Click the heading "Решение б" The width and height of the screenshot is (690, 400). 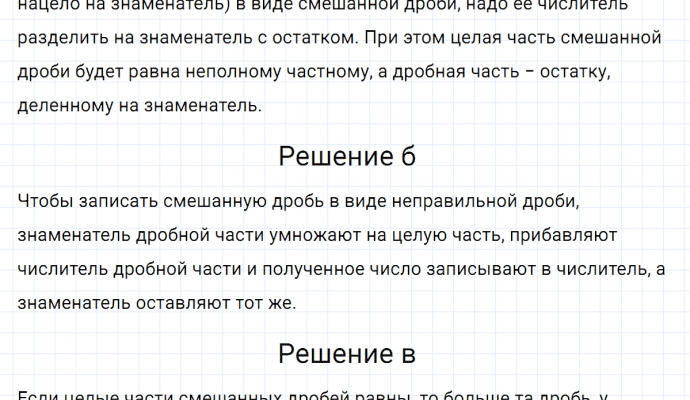coord(346,156)
